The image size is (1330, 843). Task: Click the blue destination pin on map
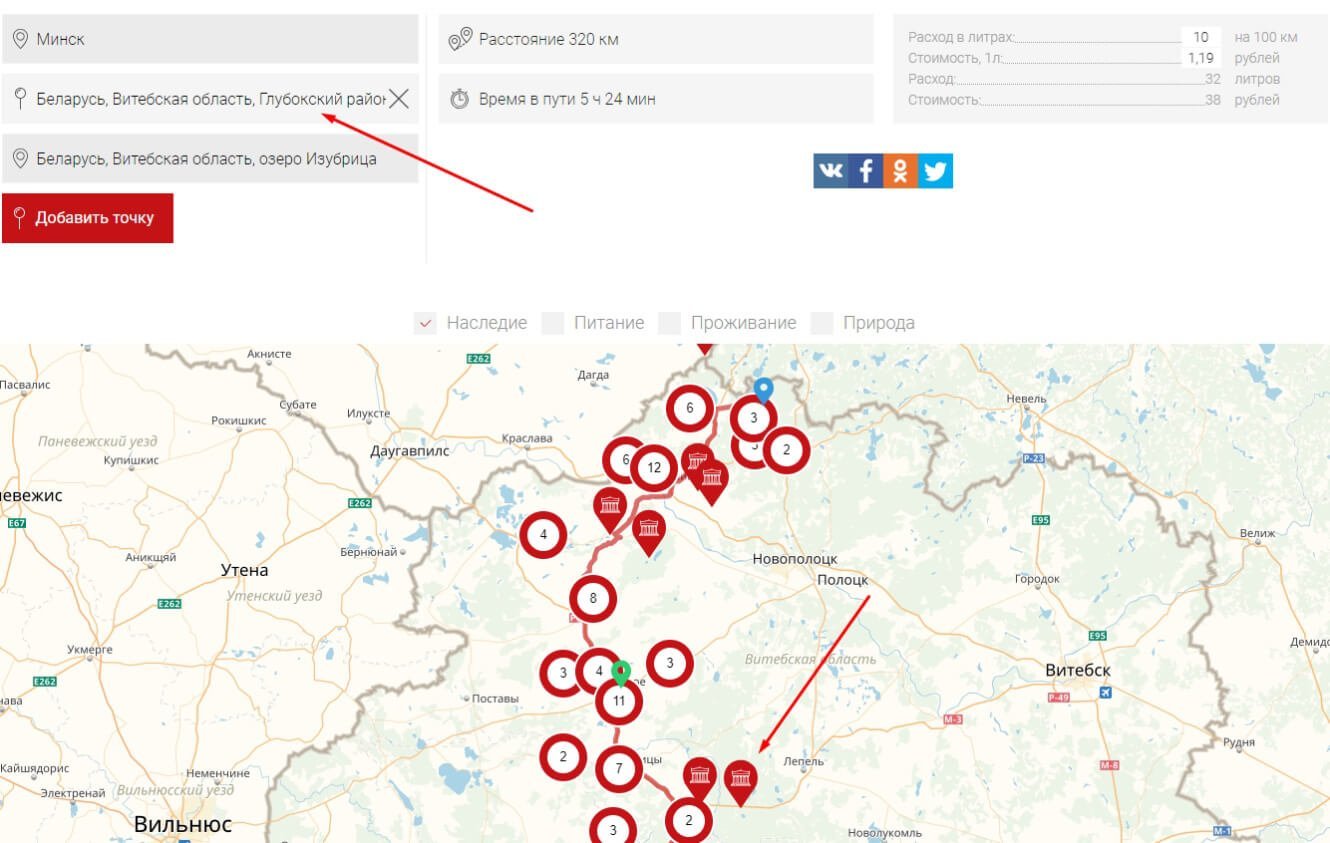tap(763, 389)
